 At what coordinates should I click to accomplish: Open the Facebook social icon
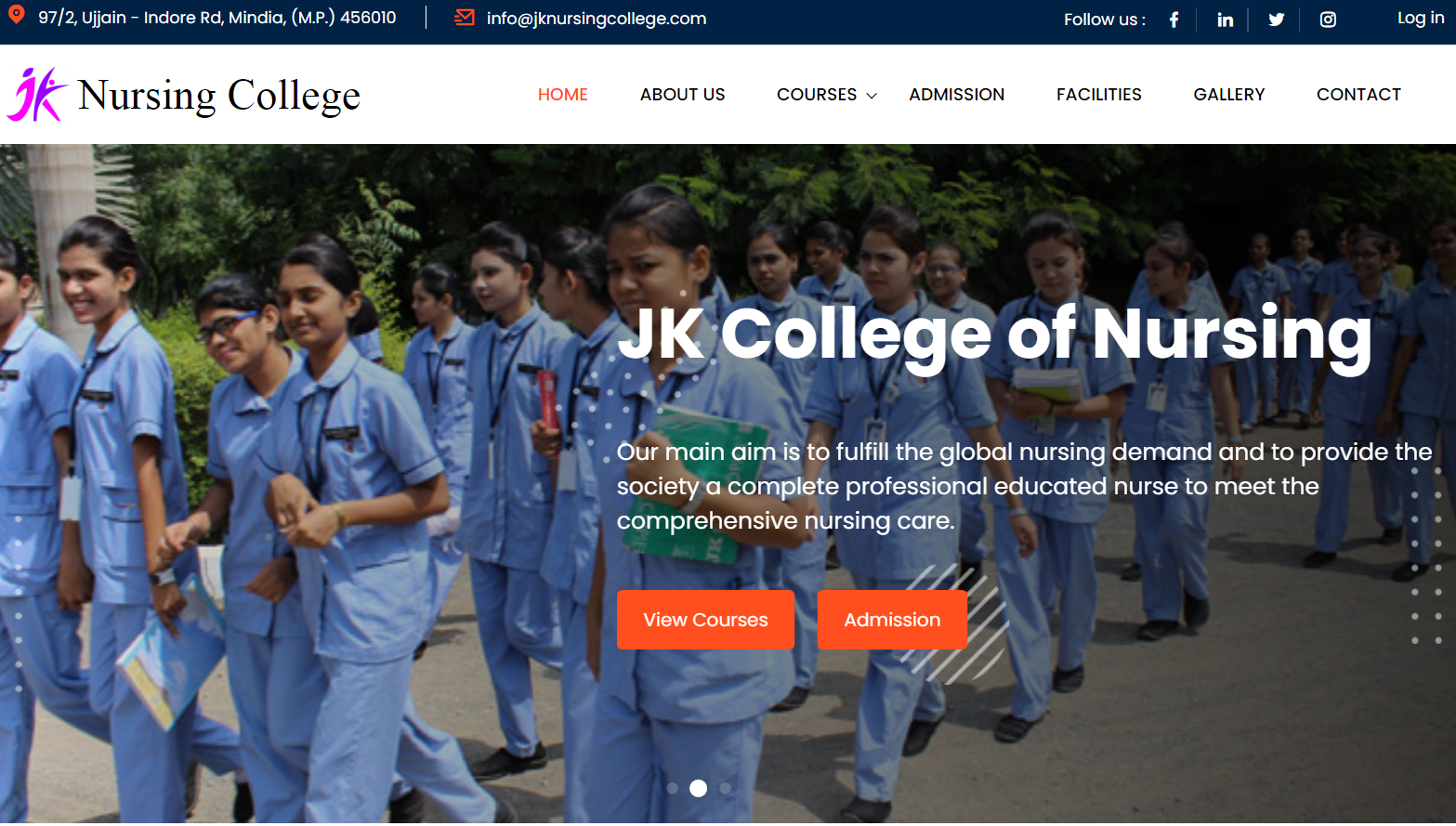(1174, 20)
